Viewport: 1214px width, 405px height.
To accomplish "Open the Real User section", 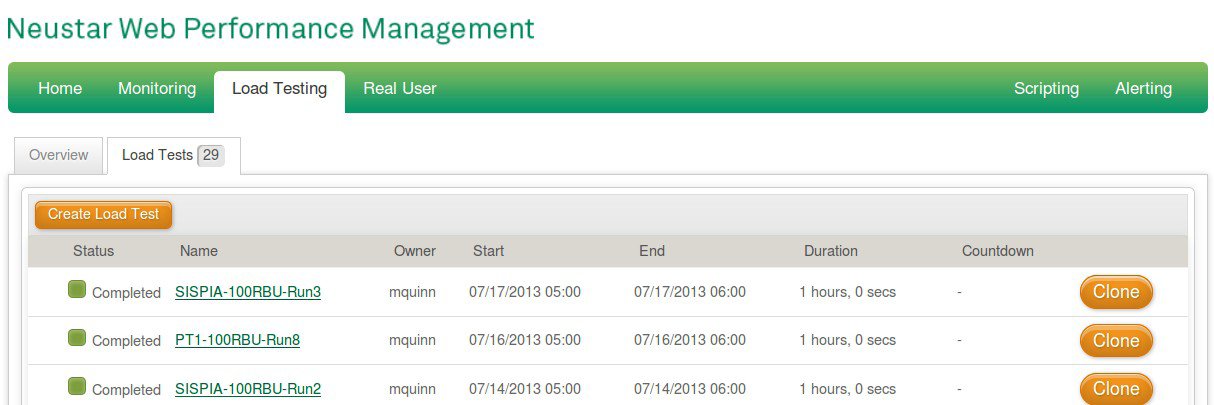I will click(400, 88).
